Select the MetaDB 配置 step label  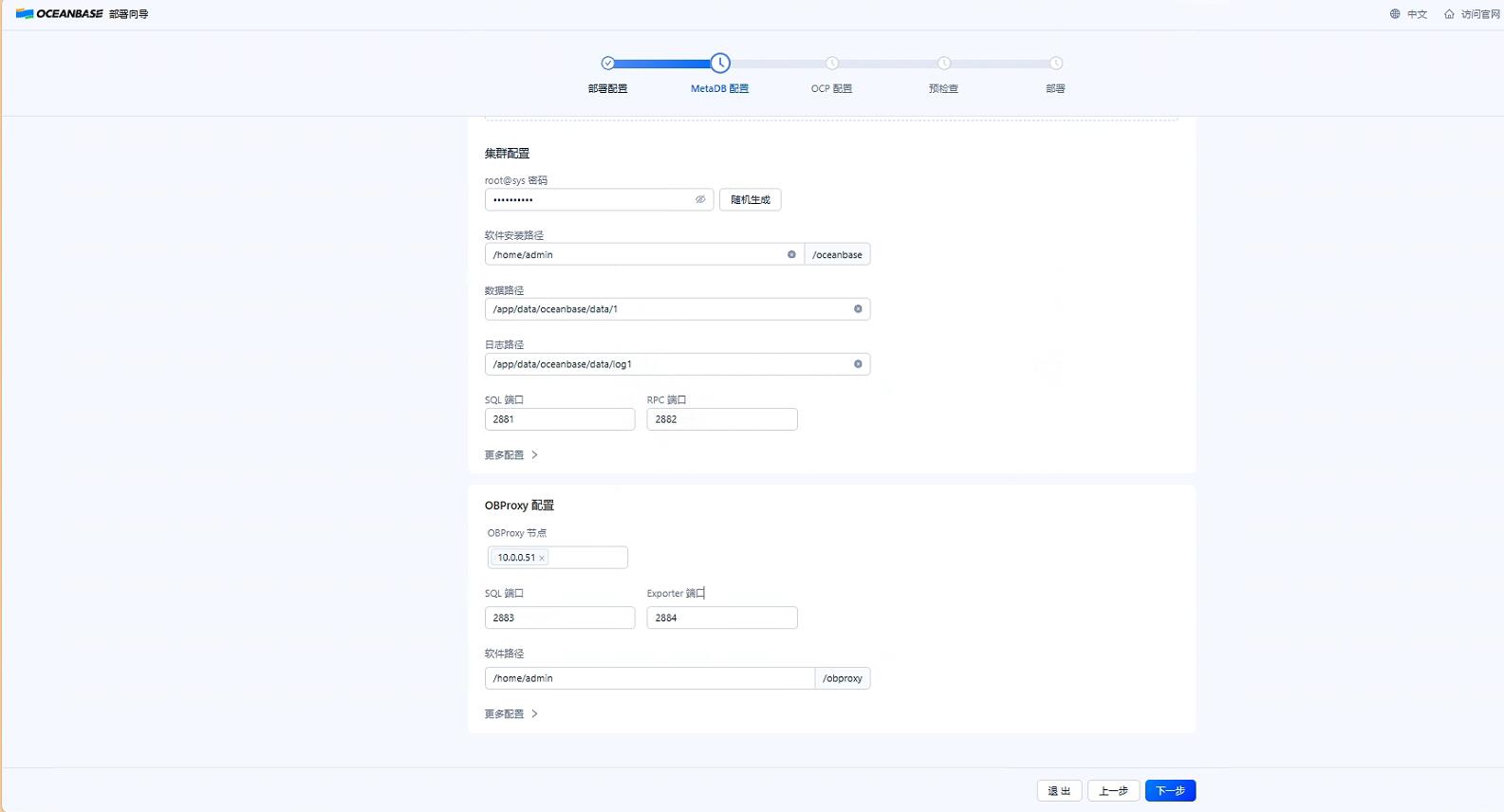click(x=719, y=88)
